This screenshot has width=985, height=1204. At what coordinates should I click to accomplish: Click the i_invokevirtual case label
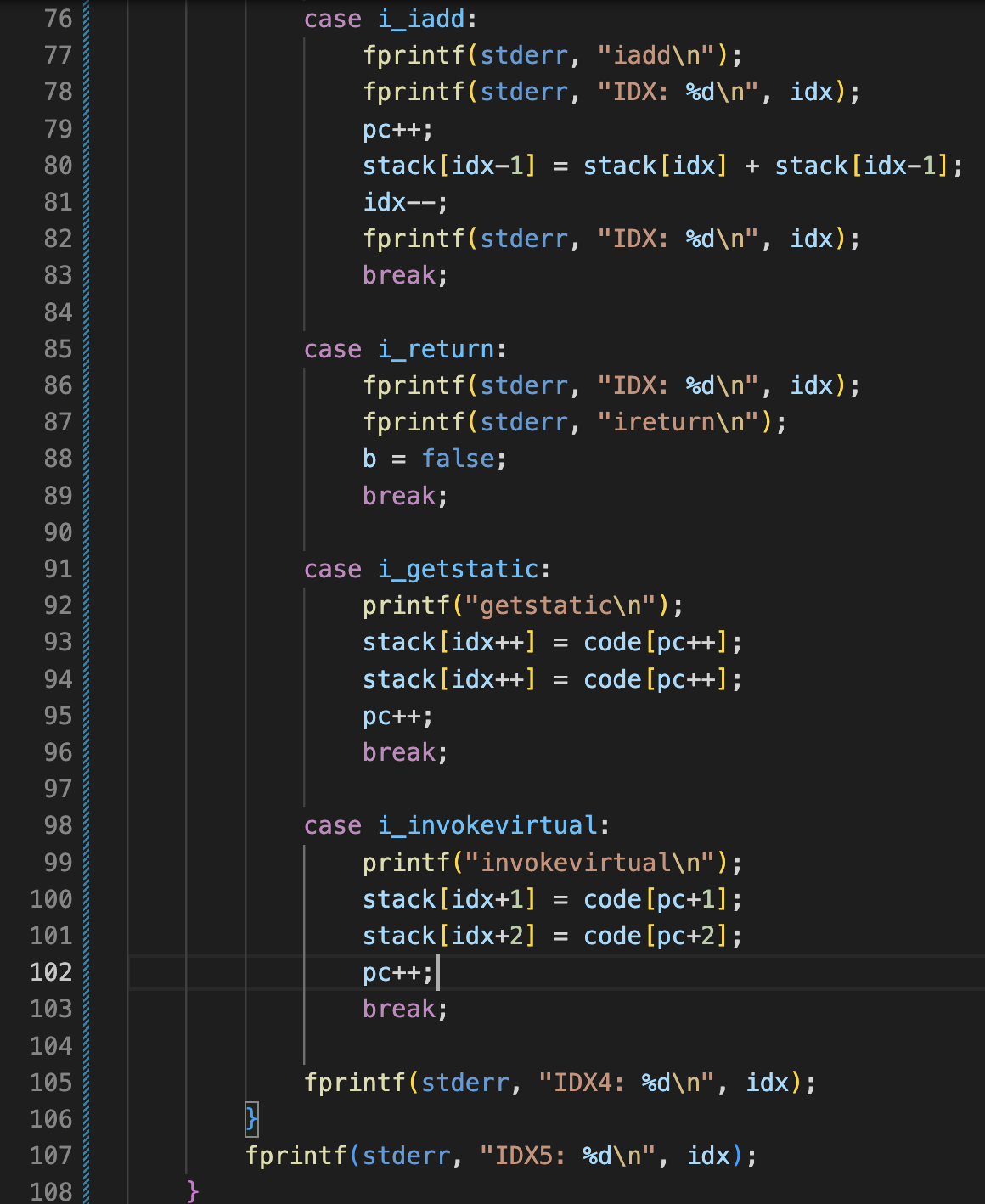click(488, 825)
